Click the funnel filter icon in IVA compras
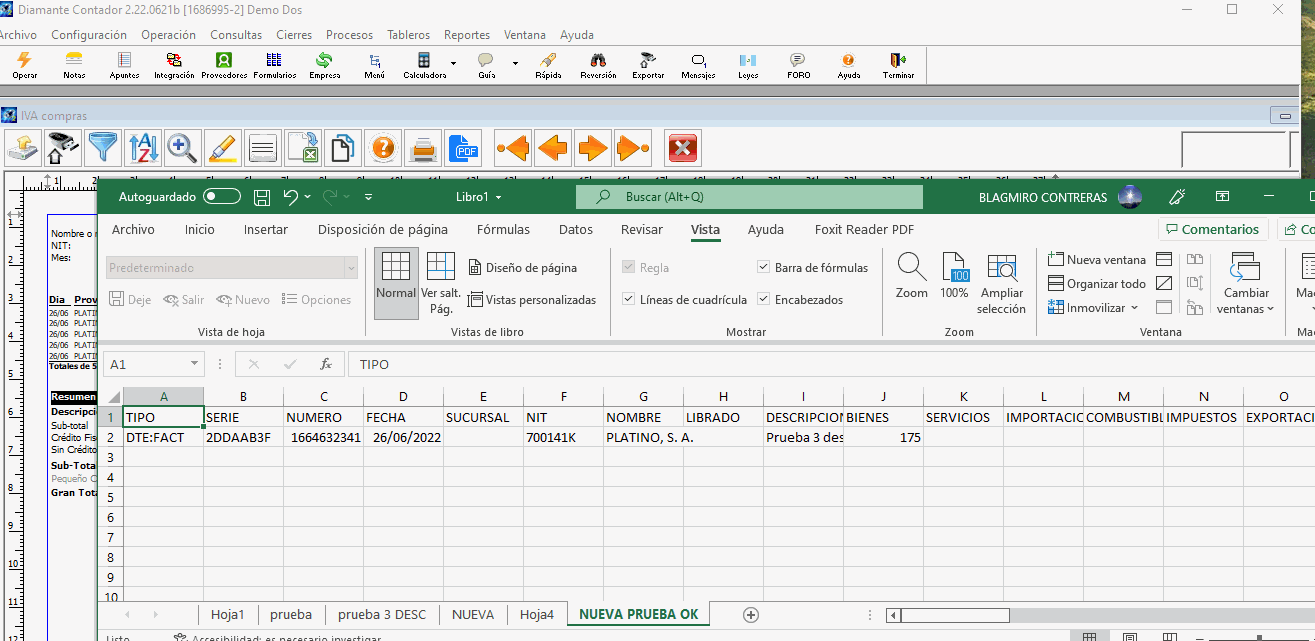 pyautogui.click(x=102, y=148)
